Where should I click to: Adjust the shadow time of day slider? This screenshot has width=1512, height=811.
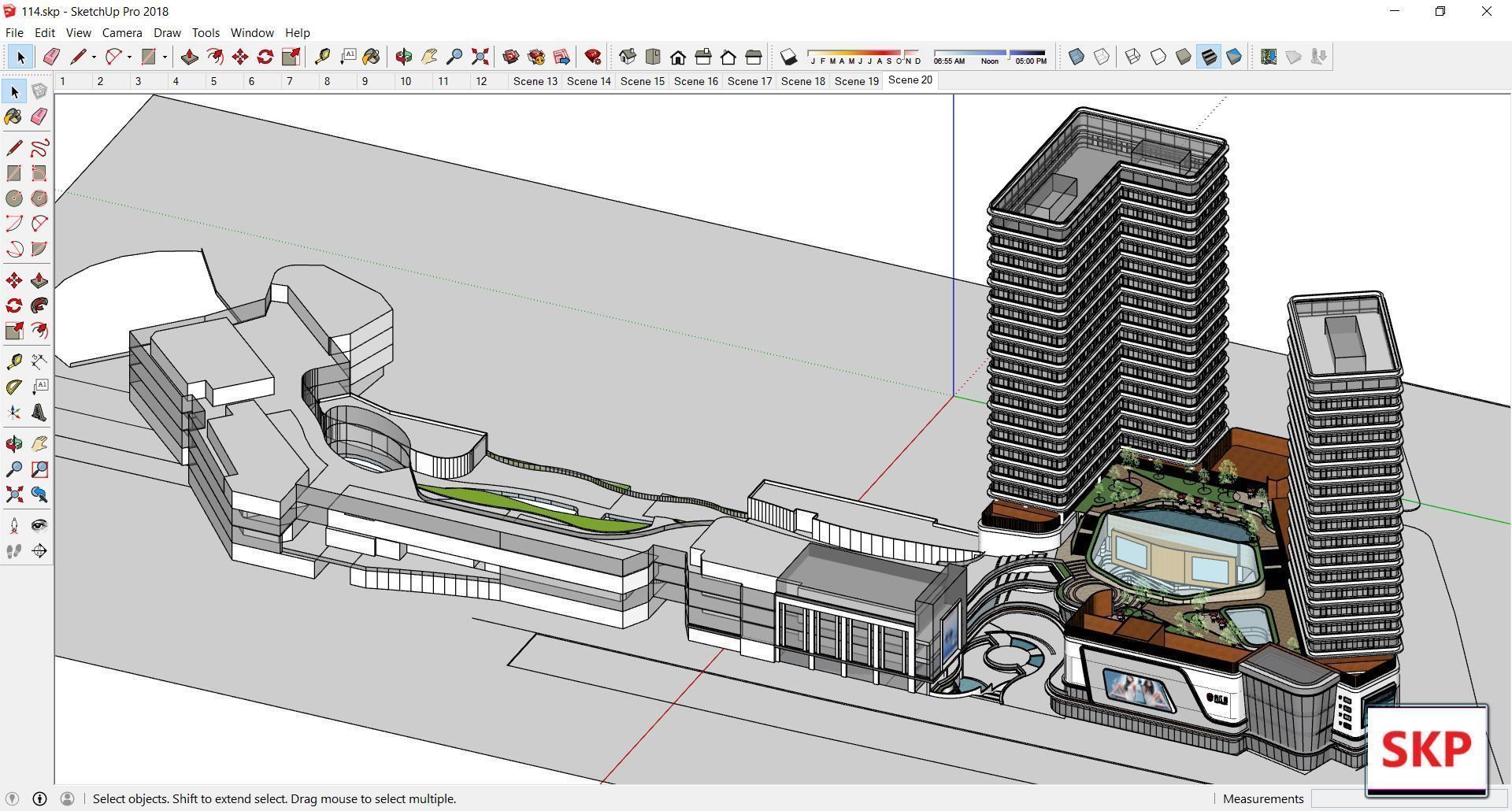click(x=990, y=57)
